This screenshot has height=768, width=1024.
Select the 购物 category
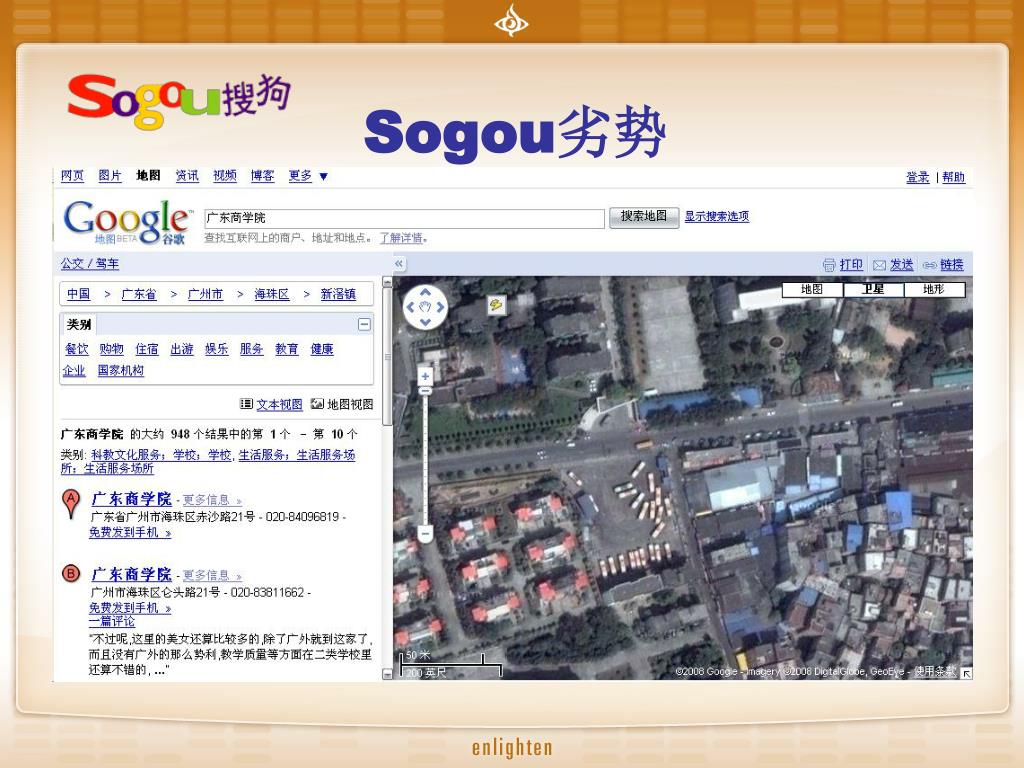click(112, 349)
